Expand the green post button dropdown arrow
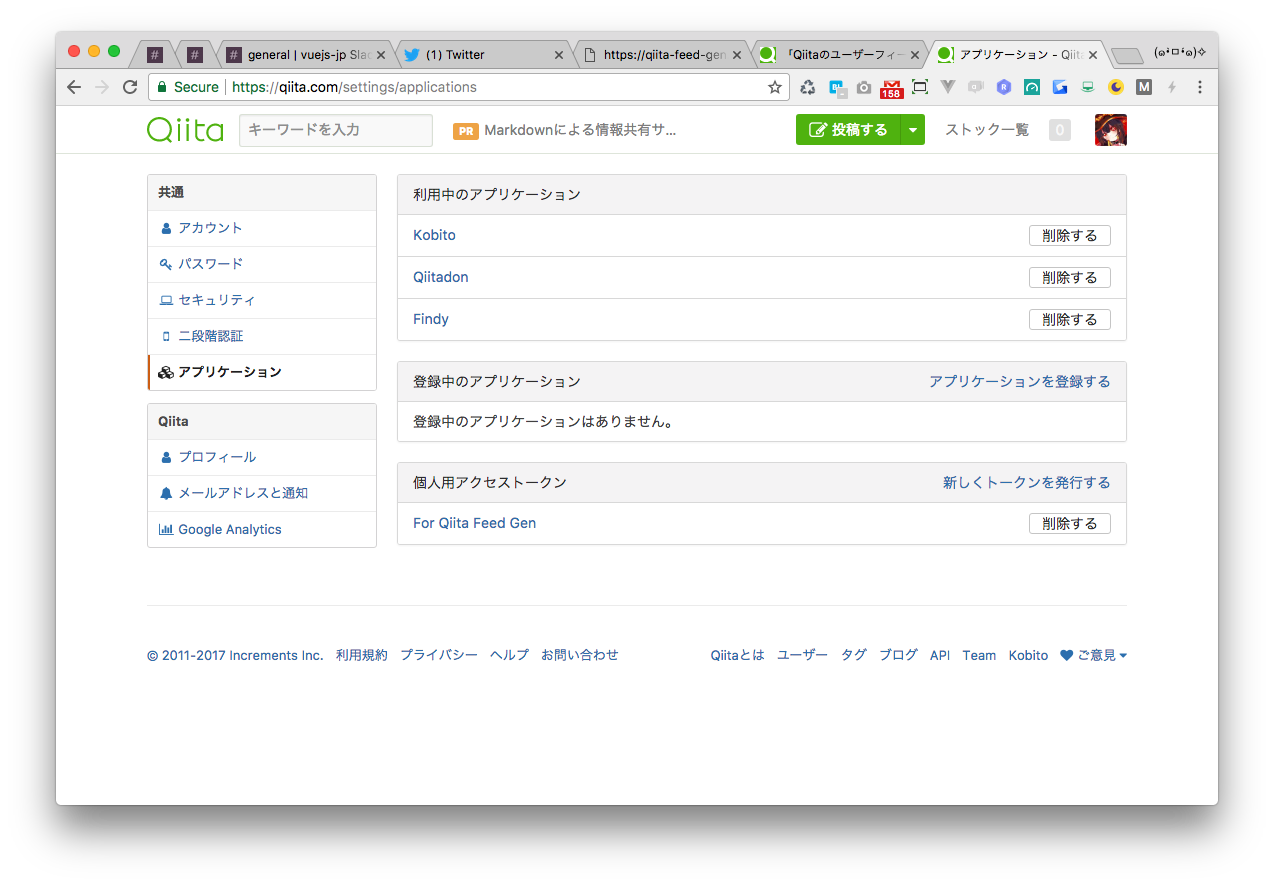 pos(912,129)
